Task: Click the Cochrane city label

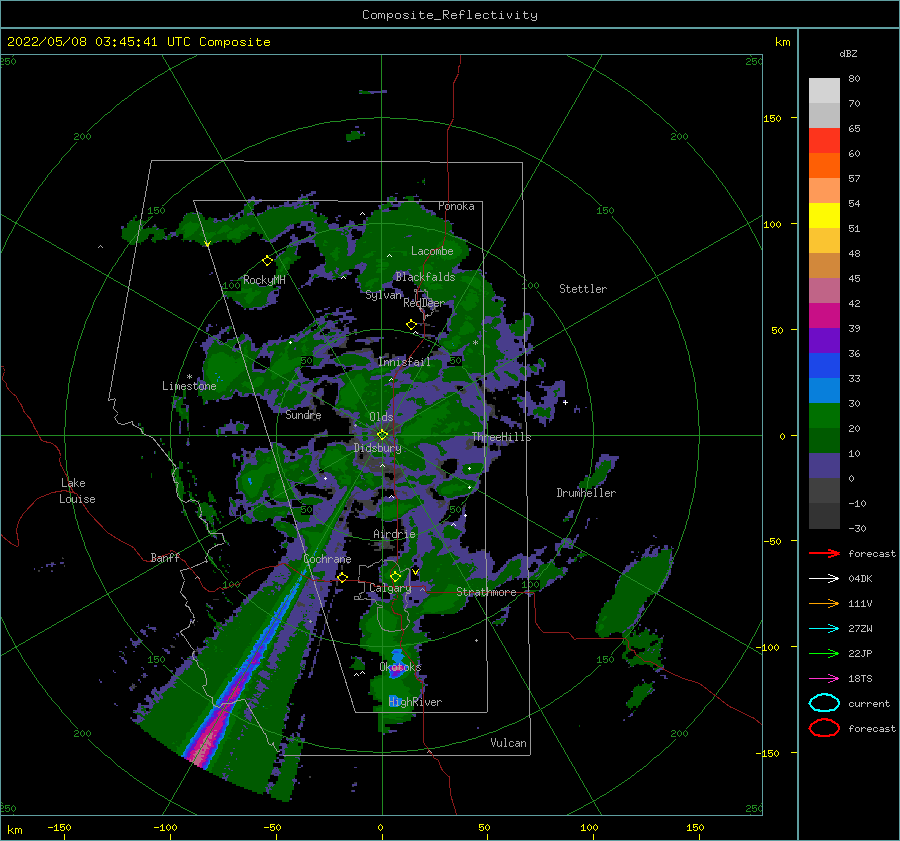Action: pos(327,559)
